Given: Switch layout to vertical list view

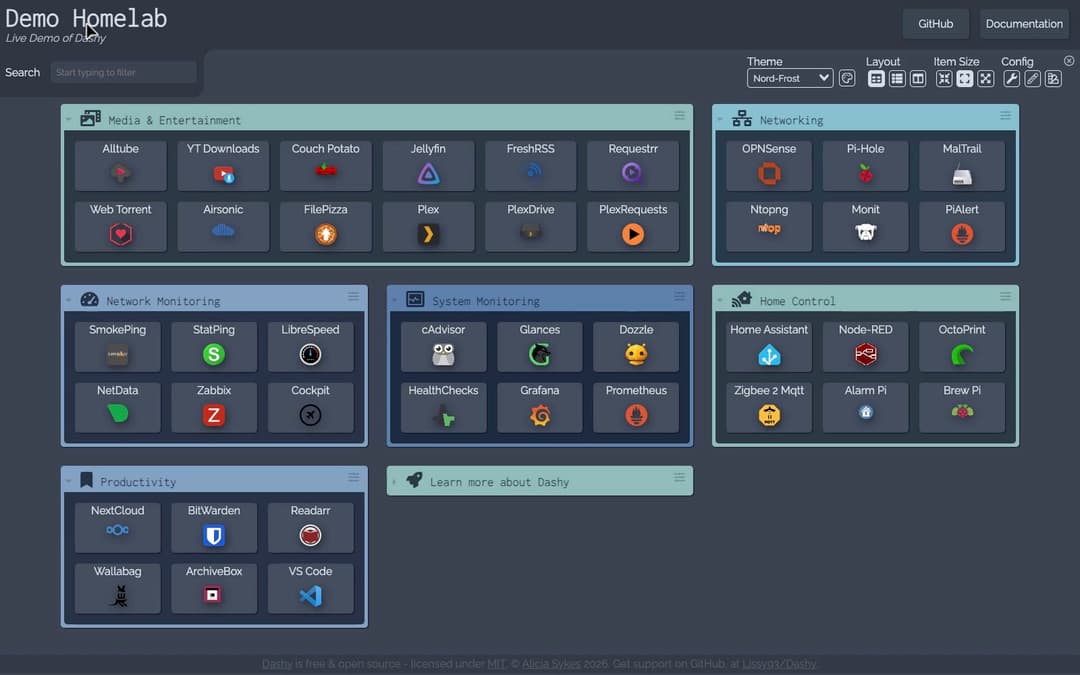Looking at the screenshot, I should (x=897, y=79).
